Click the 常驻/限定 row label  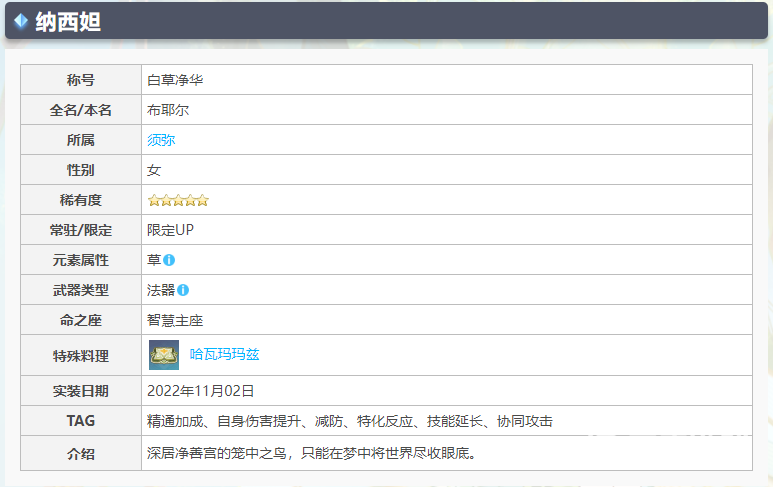(81, 230)
